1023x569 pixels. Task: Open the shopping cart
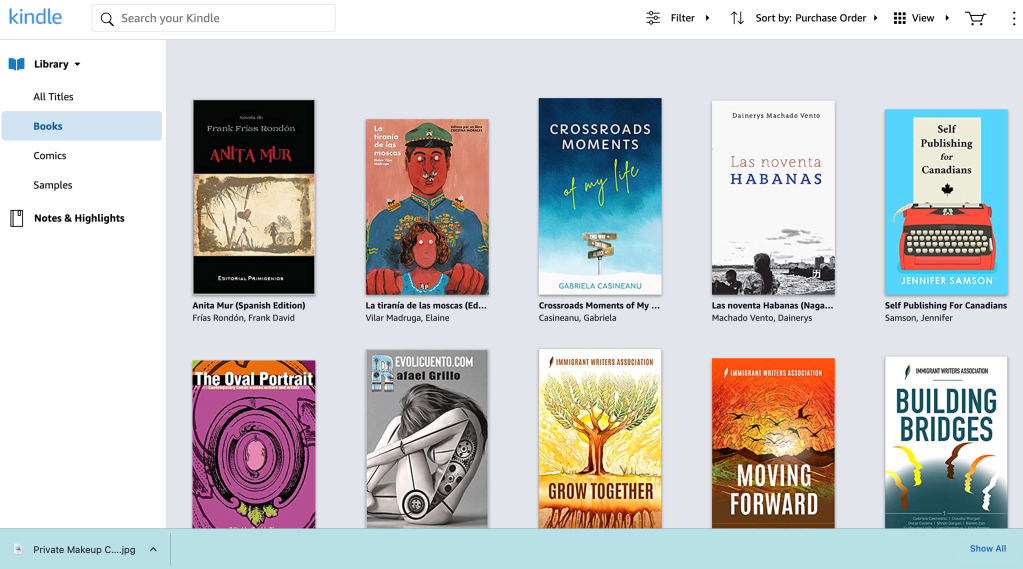tap(975, 18)
